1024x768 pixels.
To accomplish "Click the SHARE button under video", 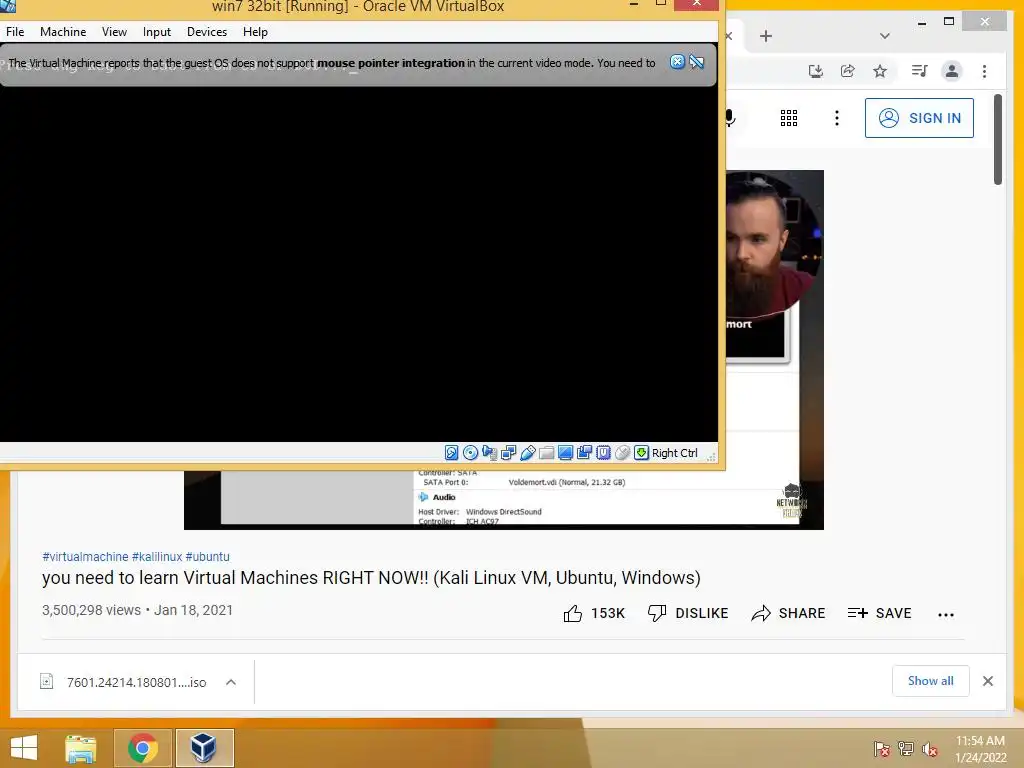I will pyautogui.click(x=788, y=613).
